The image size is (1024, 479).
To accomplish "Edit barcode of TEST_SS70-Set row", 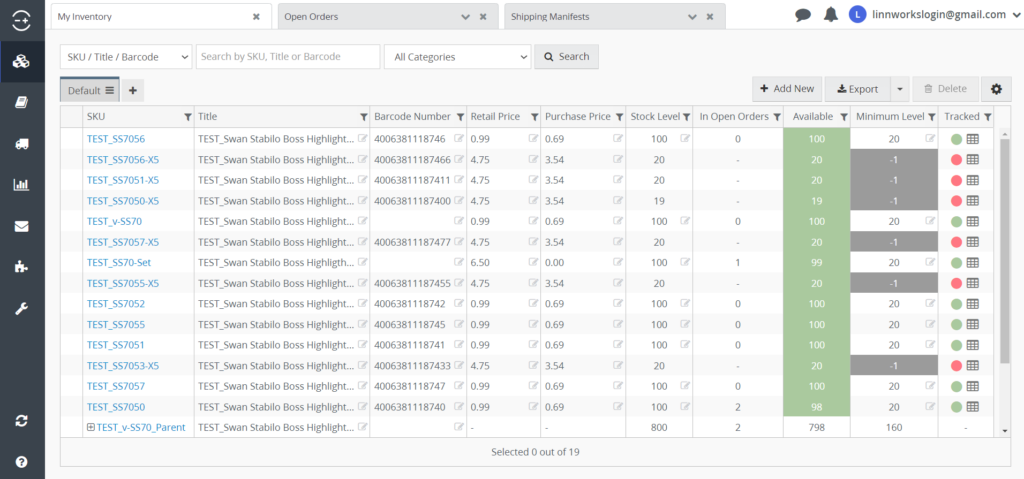I will click(460, 262).
